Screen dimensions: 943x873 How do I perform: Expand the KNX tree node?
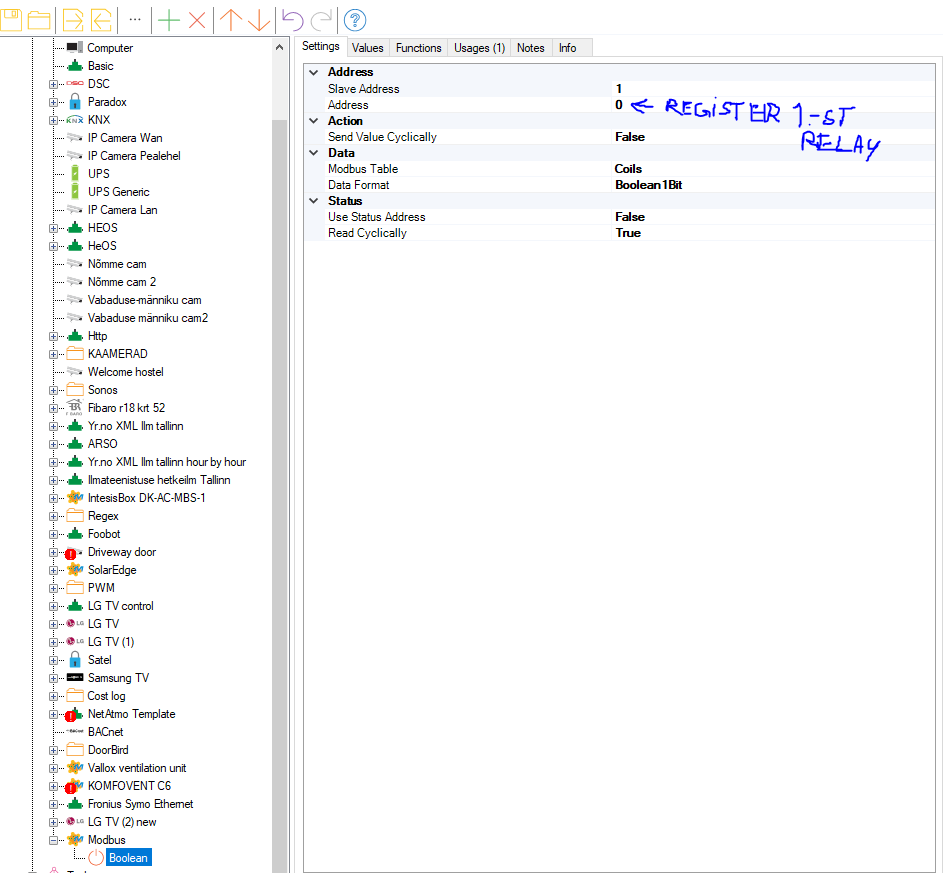tap(54, 120)
